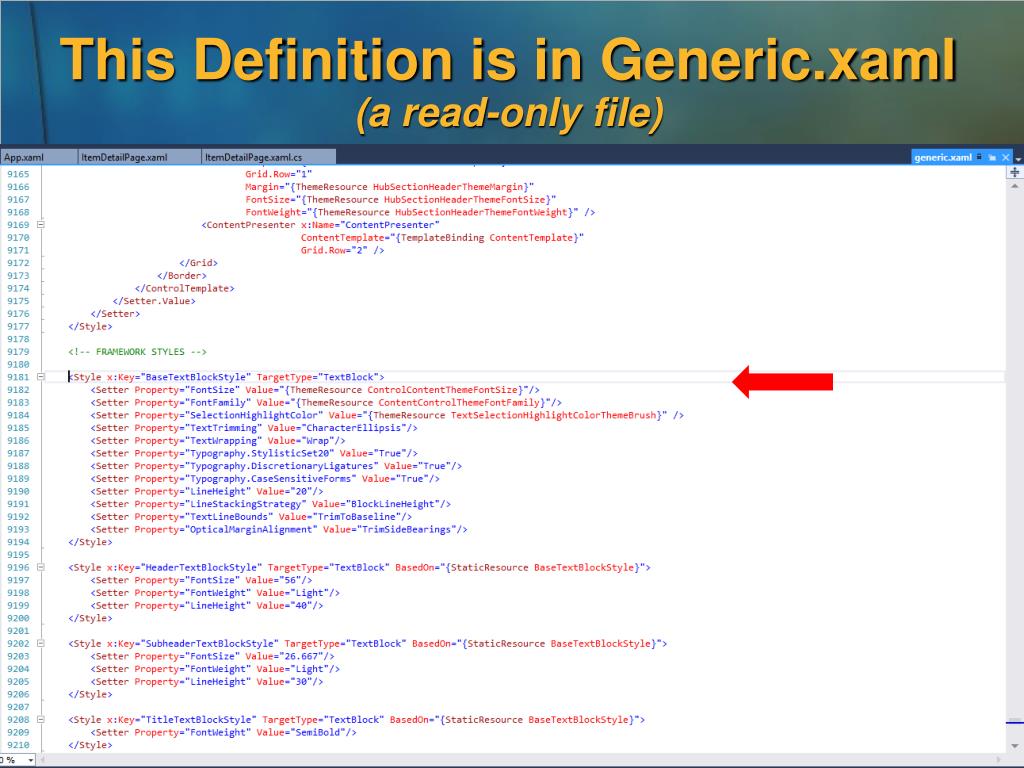
Task: Click the editor split-window icon above scrollbar
Action: tap(1016, 172)
